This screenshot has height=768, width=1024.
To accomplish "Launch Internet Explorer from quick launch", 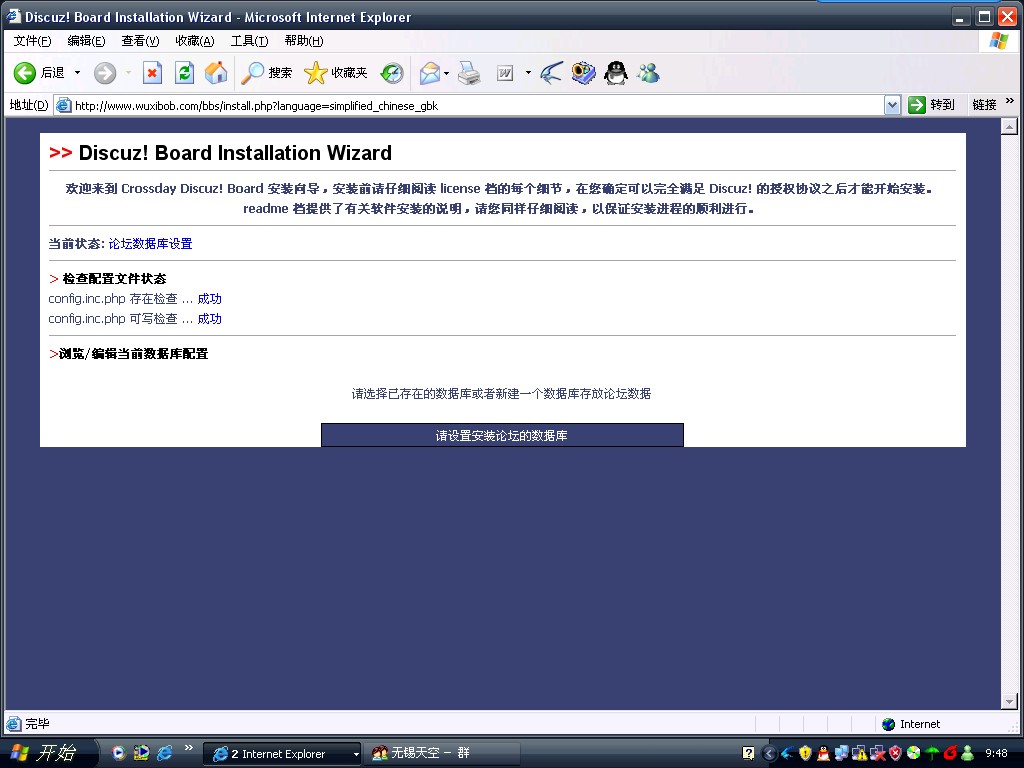I will (x=164, y=753).
